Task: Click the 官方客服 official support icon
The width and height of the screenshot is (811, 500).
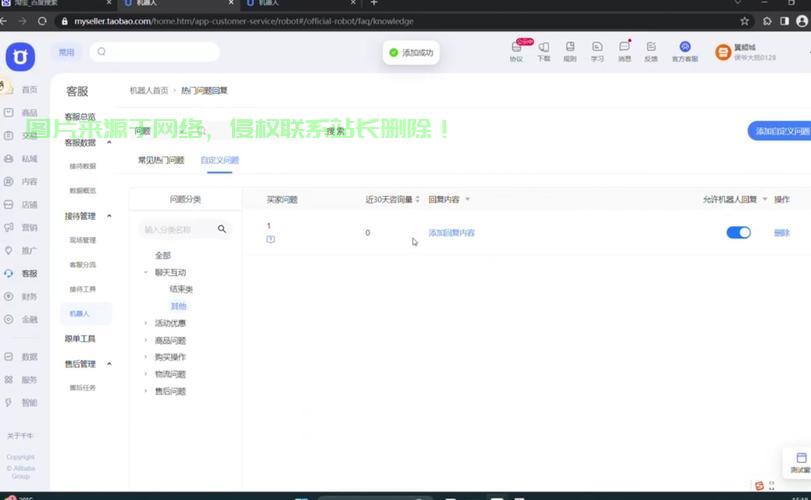Action: point(684,51)
